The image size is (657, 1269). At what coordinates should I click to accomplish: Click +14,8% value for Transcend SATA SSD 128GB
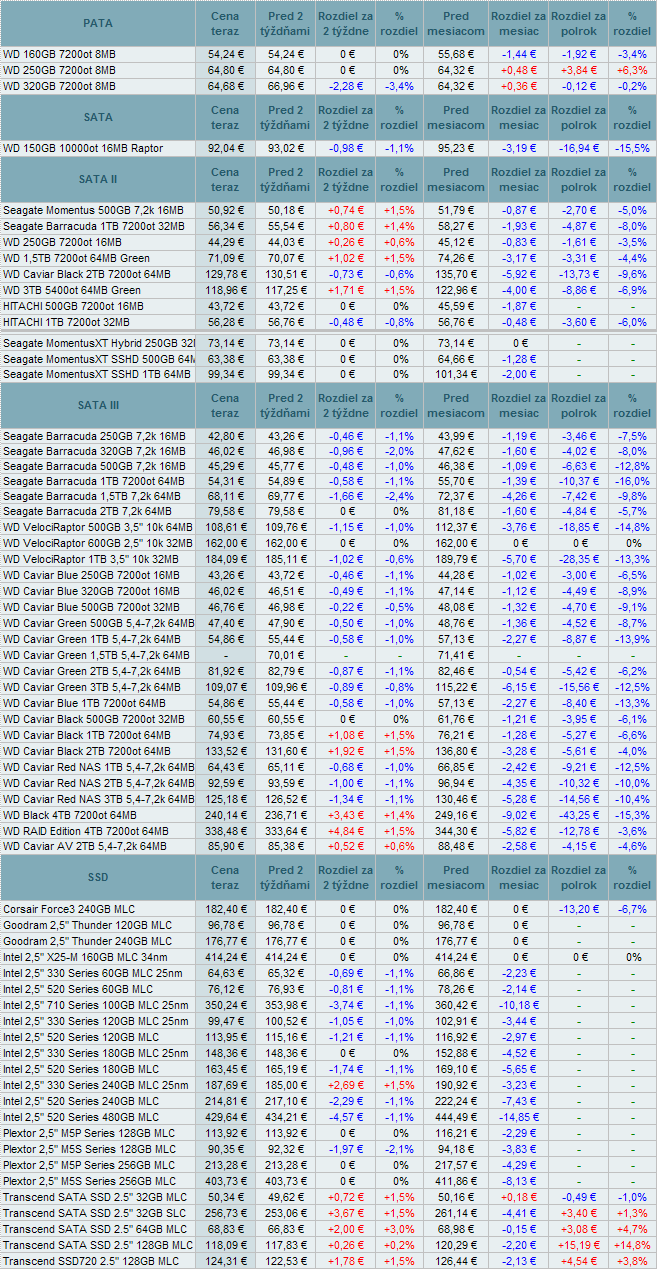pos(631,1245)
